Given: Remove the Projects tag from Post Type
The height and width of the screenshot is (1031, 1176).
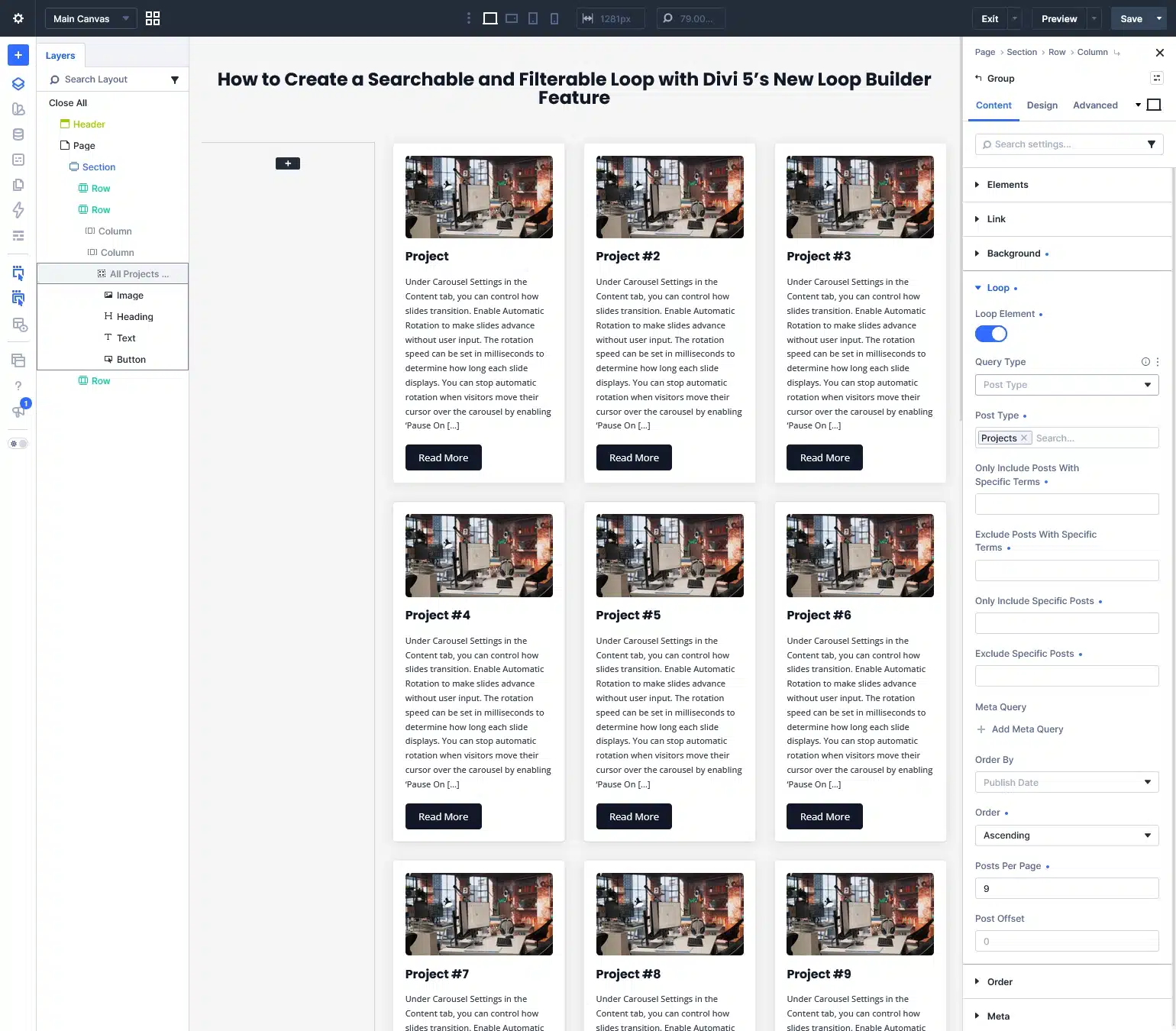Looking at the screenshot, I should (1024, 438).
